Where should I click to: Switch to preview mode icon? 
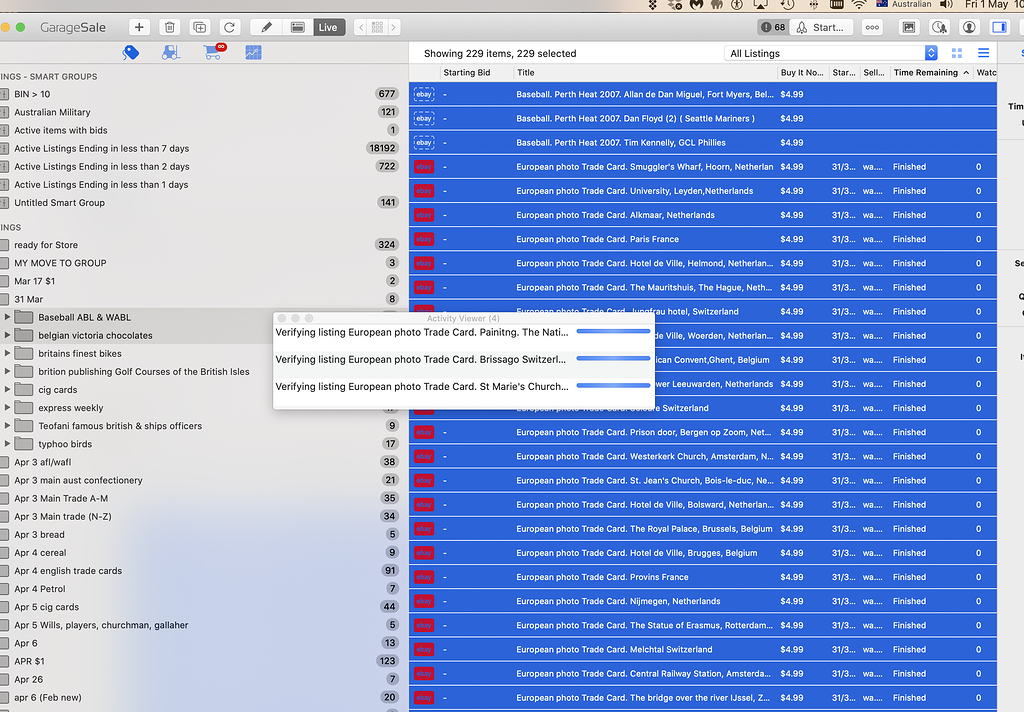pos(297,27)
